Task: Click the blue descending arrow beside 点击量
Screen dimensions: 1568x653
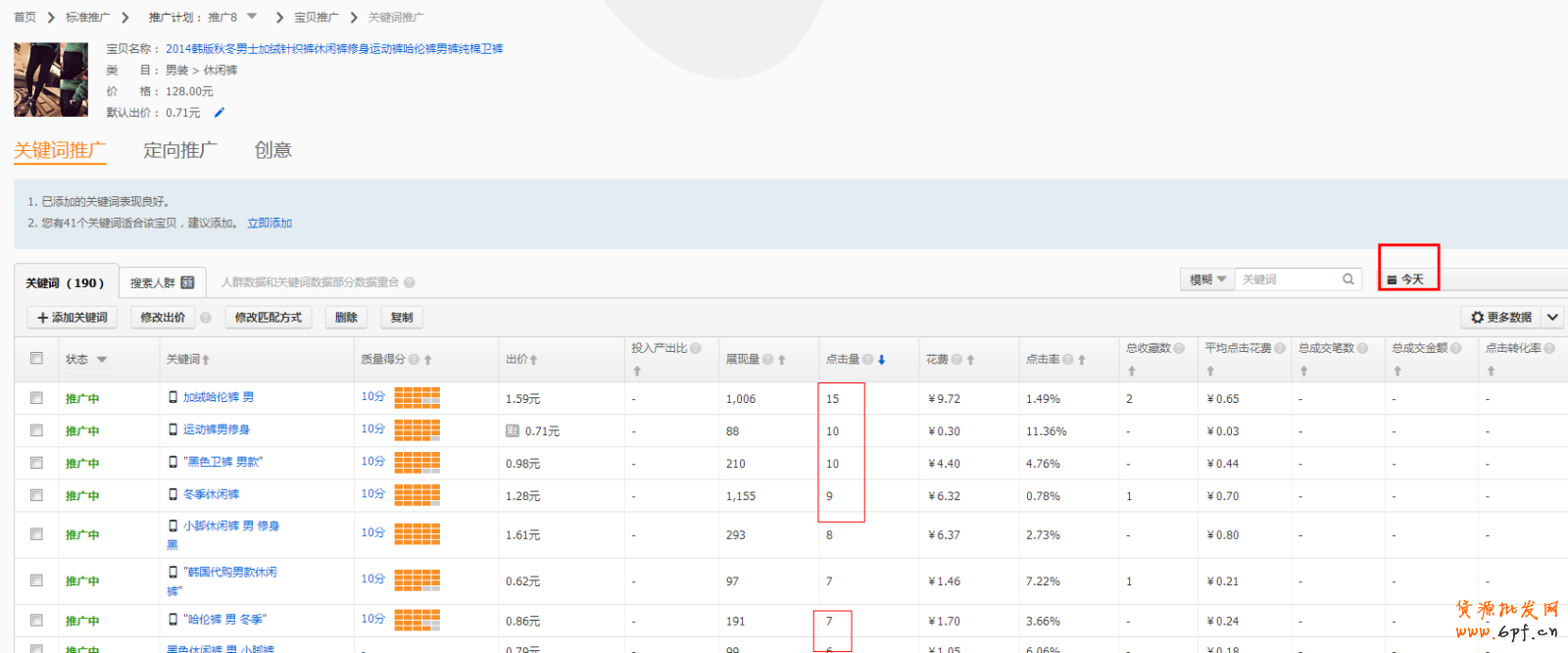Action: [x=882, y=360]
